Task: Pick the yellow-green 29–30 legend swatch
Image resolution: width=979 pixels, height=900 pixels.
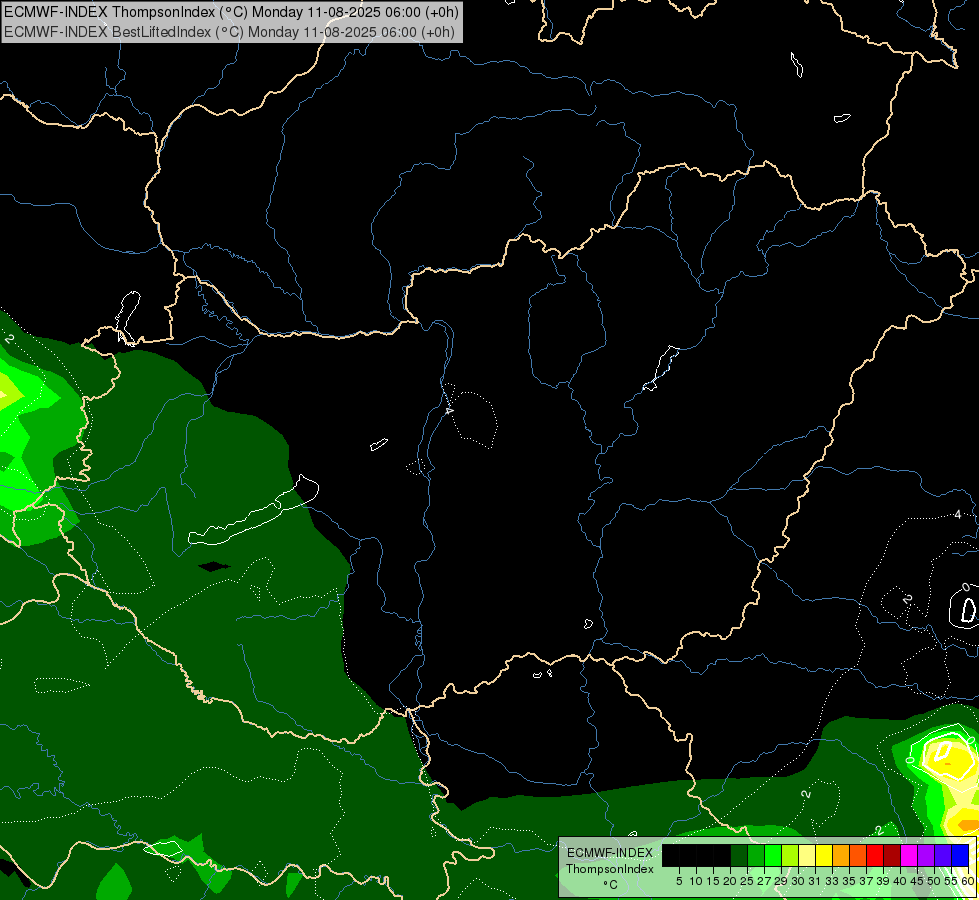Action: [x=790, y=855]
